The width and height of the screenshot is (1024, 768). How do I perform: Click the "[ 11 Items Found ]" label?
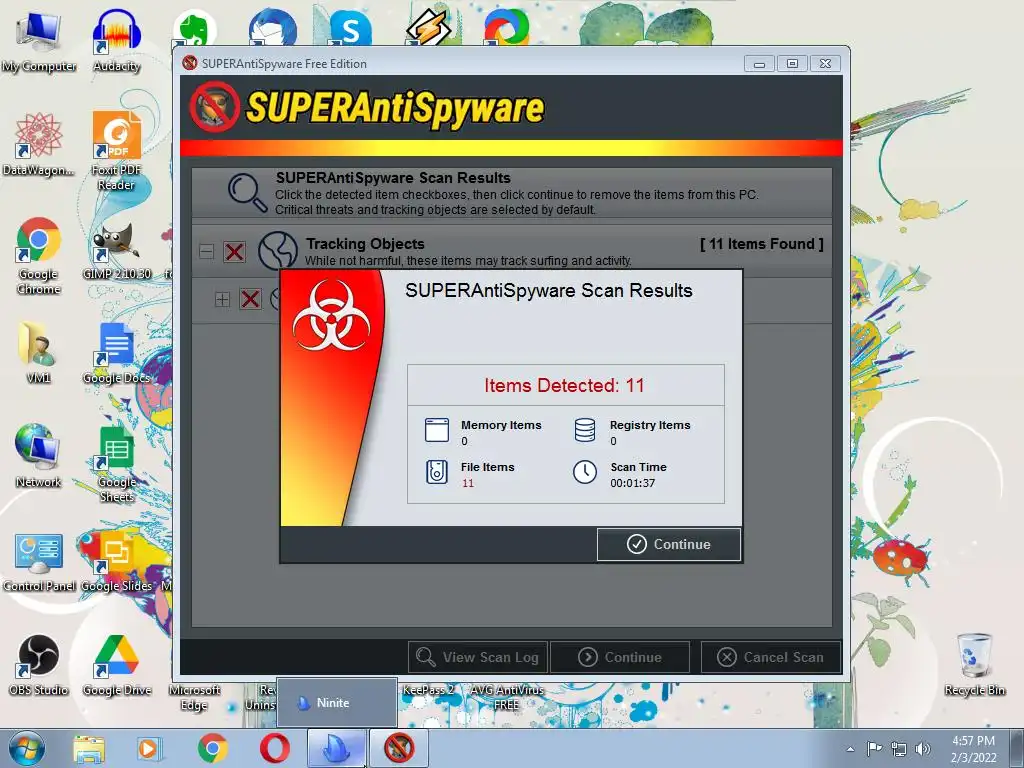tap(761, 244)
